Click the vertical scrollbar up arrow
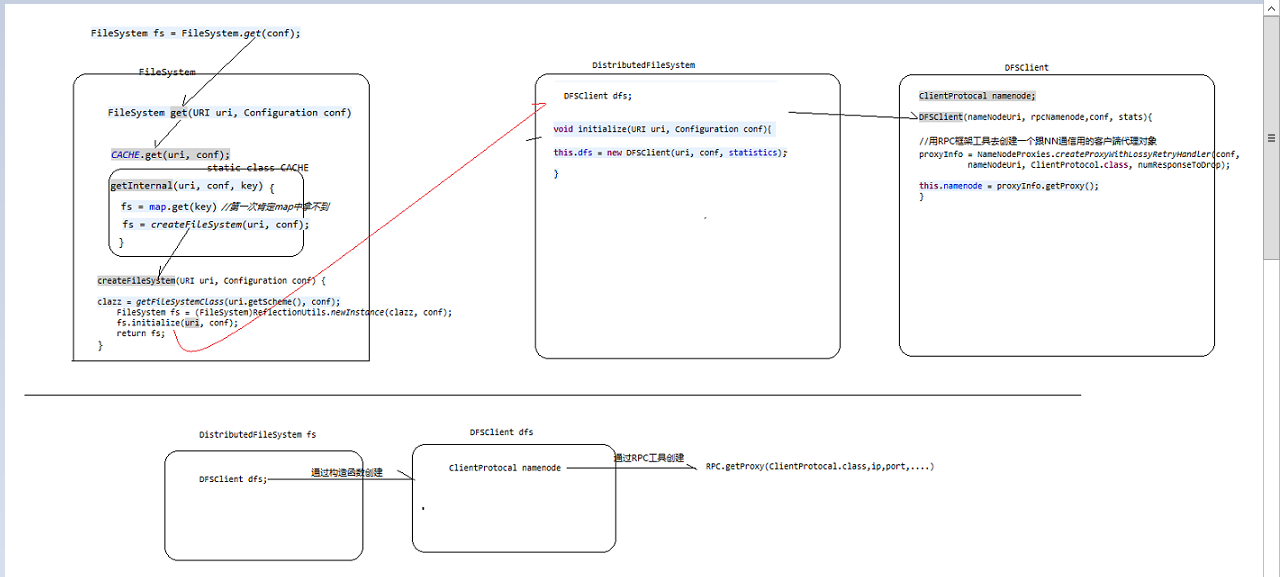 click(x=1271, y=9)
